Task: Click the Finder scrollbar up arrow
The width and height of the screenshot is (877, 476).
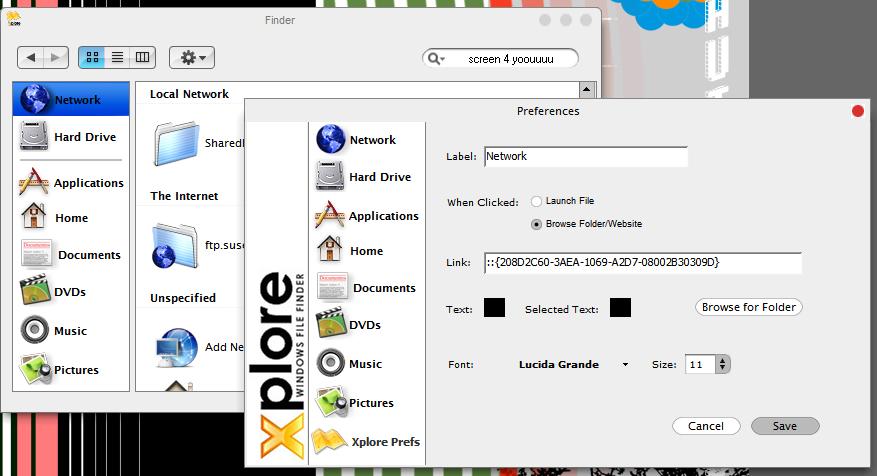Action: (x=586, y=89)
